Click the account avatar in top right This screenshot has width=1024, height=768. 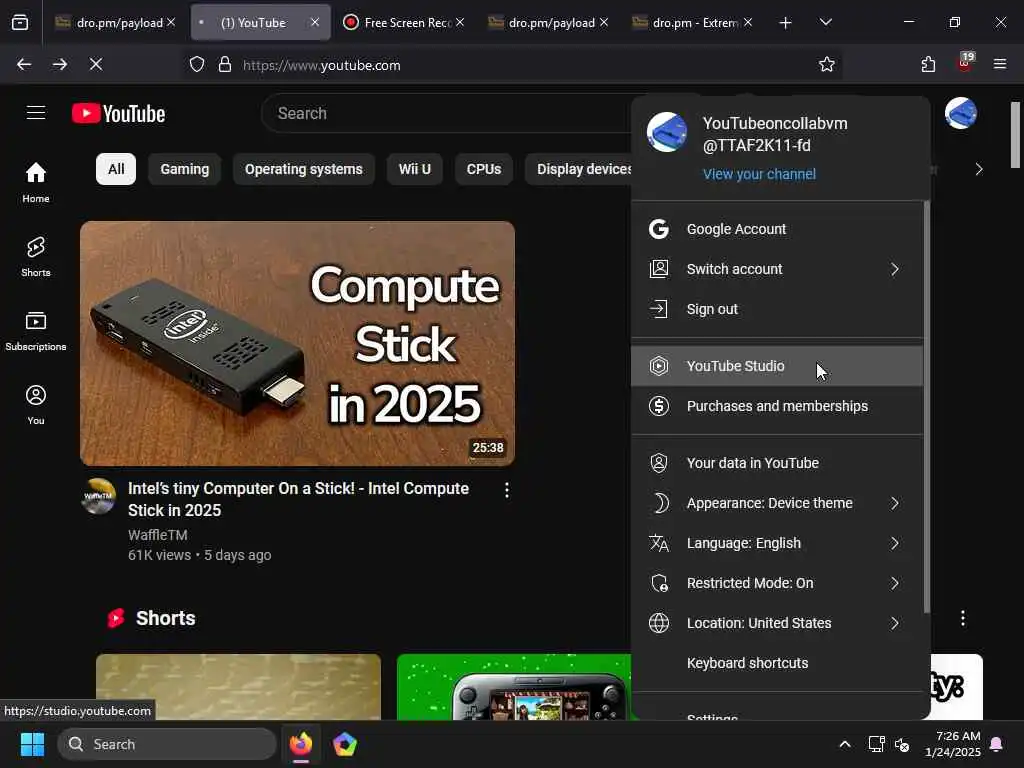(x=961, y=113)
